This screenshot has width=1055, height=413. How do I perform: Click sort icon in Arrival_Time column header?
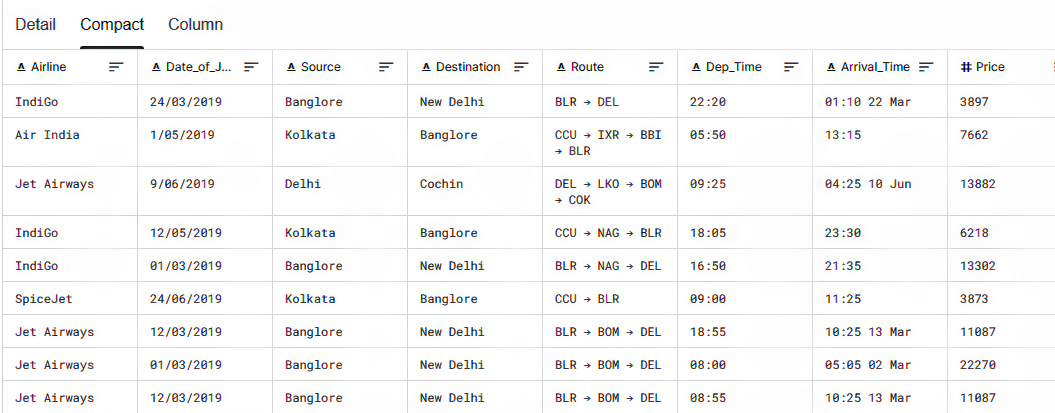click(926, 67)
